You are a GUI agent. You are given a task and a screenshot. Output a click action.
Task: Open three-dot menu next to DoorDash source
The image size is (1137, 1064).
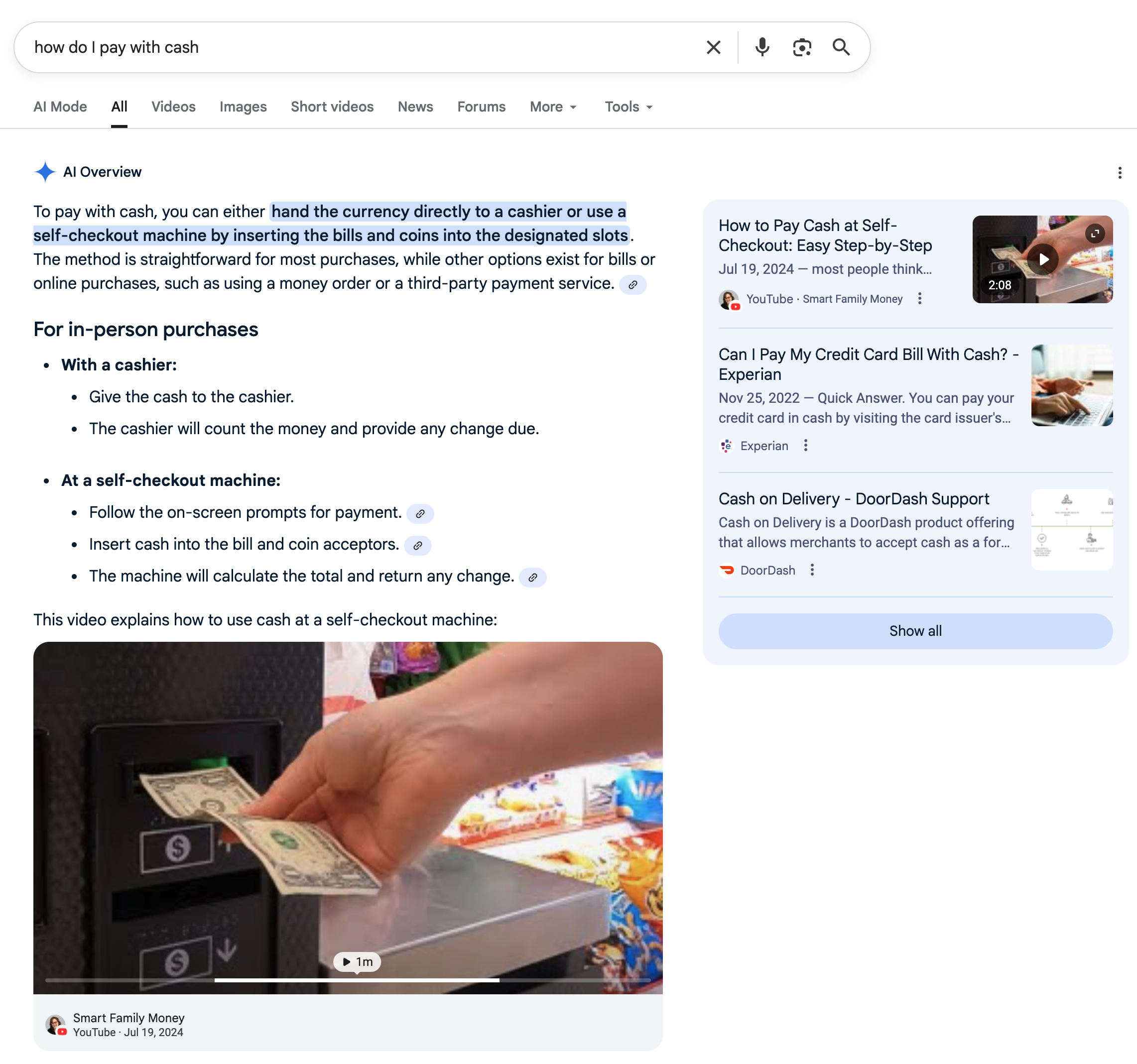(812, 570)
